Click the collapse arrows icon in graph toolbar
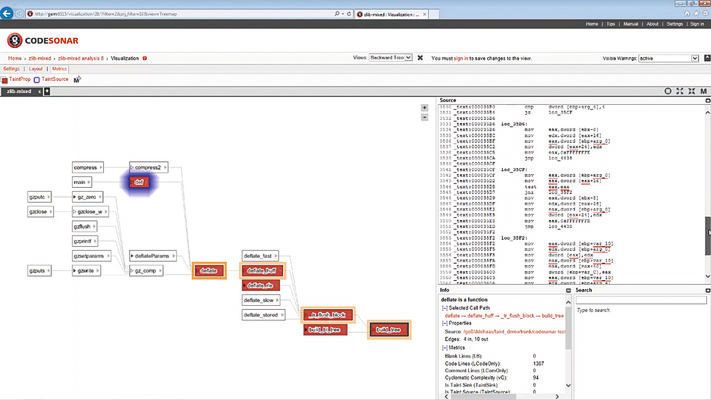 click(692, 91)
